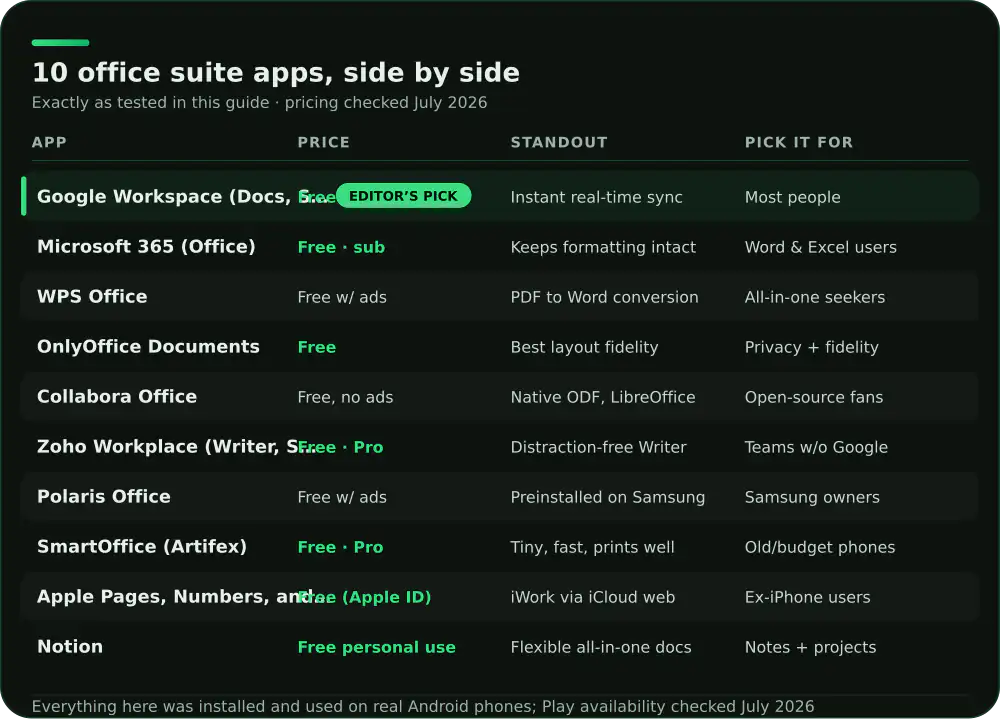Click the 'Preinstalled on Samsung' cell
The height and width of the screenshot is (719, 1000).
pos(608,498)
